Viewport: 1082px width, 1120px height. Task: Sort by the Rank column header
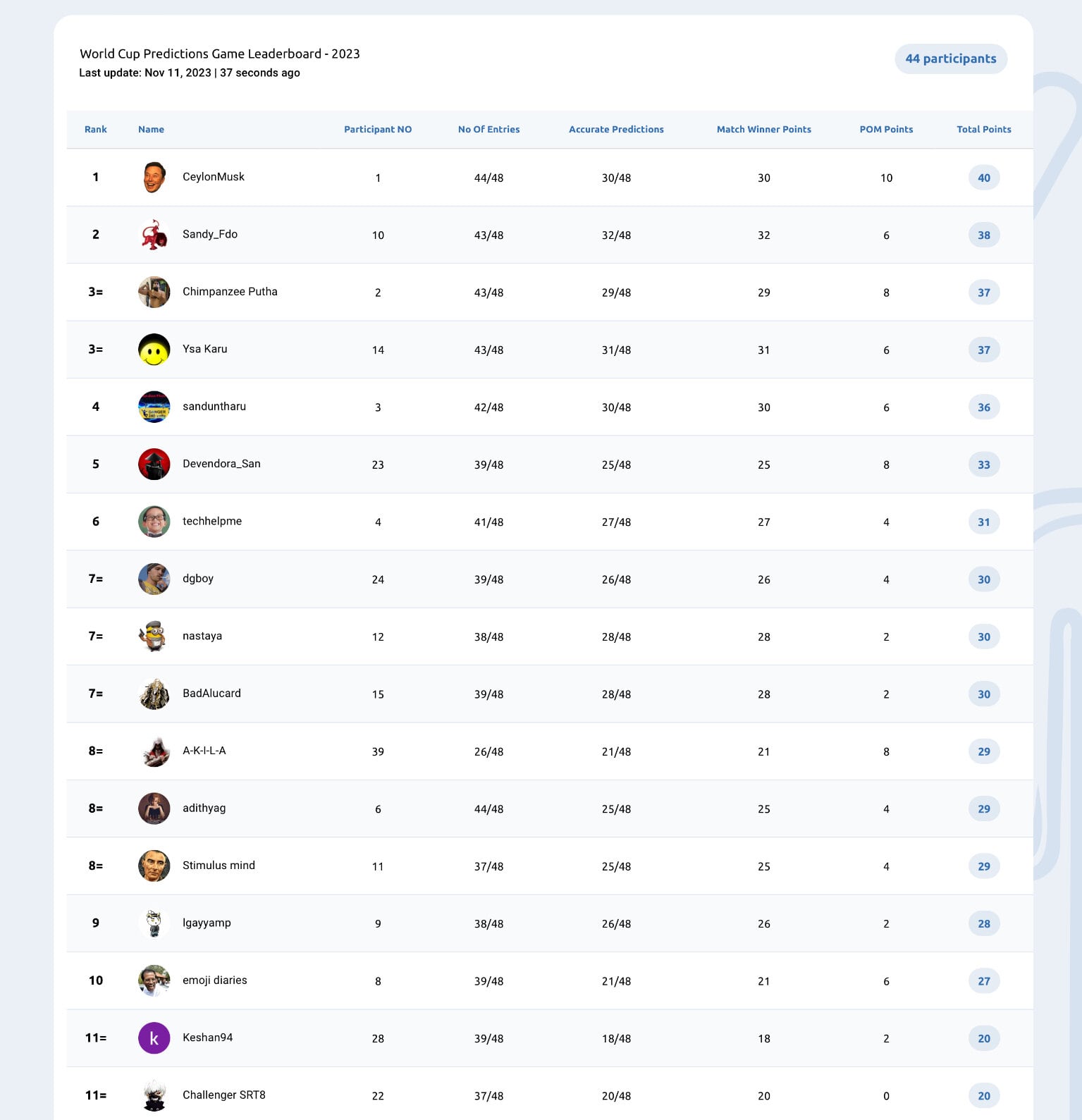pos(96,130)
